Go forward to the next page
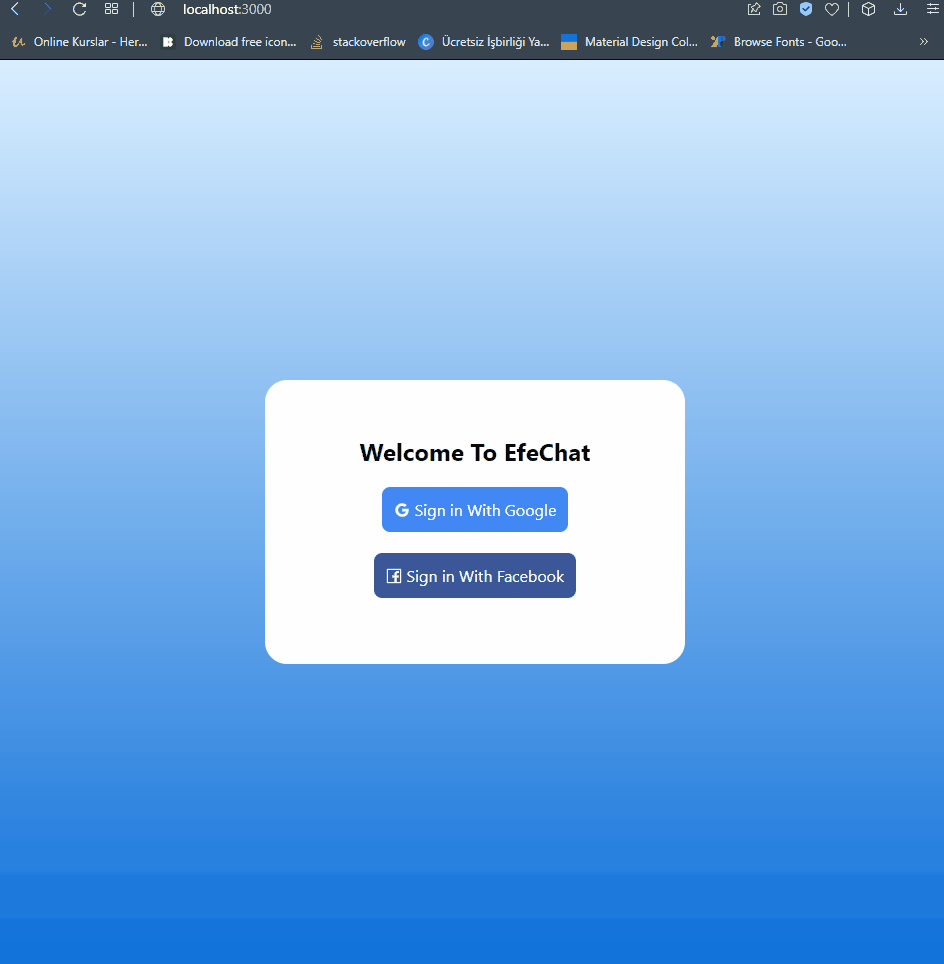Viewport: 944px width, 964px height. click(x=47, y=9)
